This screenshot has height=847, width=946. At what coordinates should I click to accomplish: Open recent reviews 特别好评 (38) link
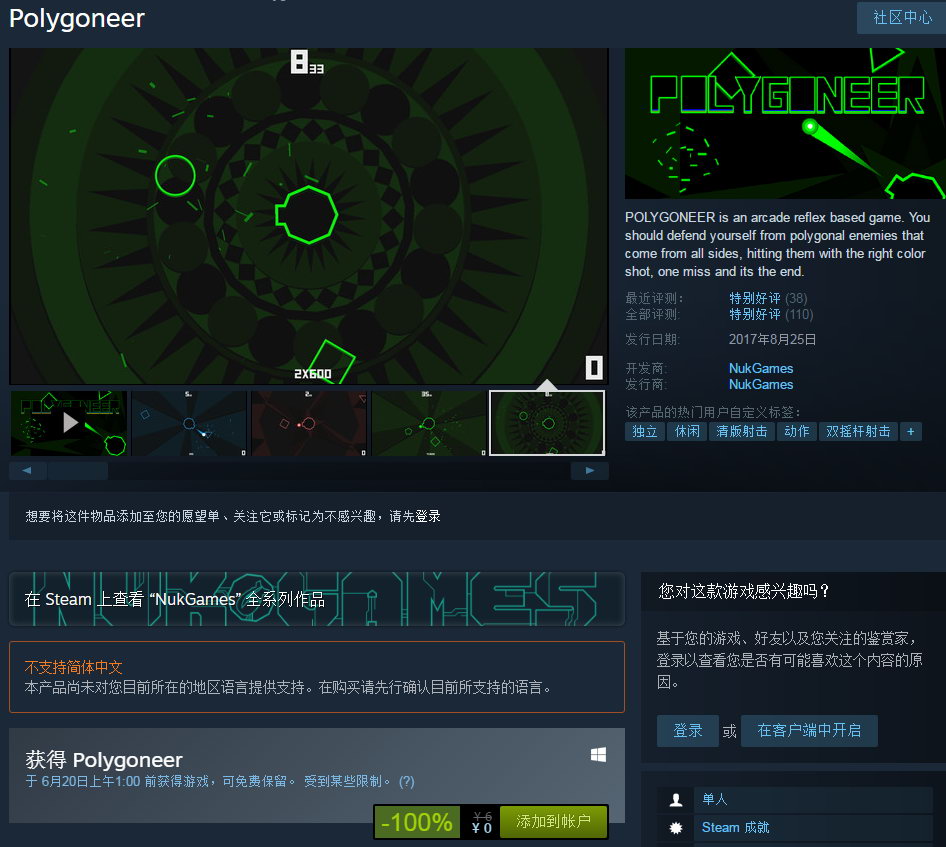tap(767, 298)
